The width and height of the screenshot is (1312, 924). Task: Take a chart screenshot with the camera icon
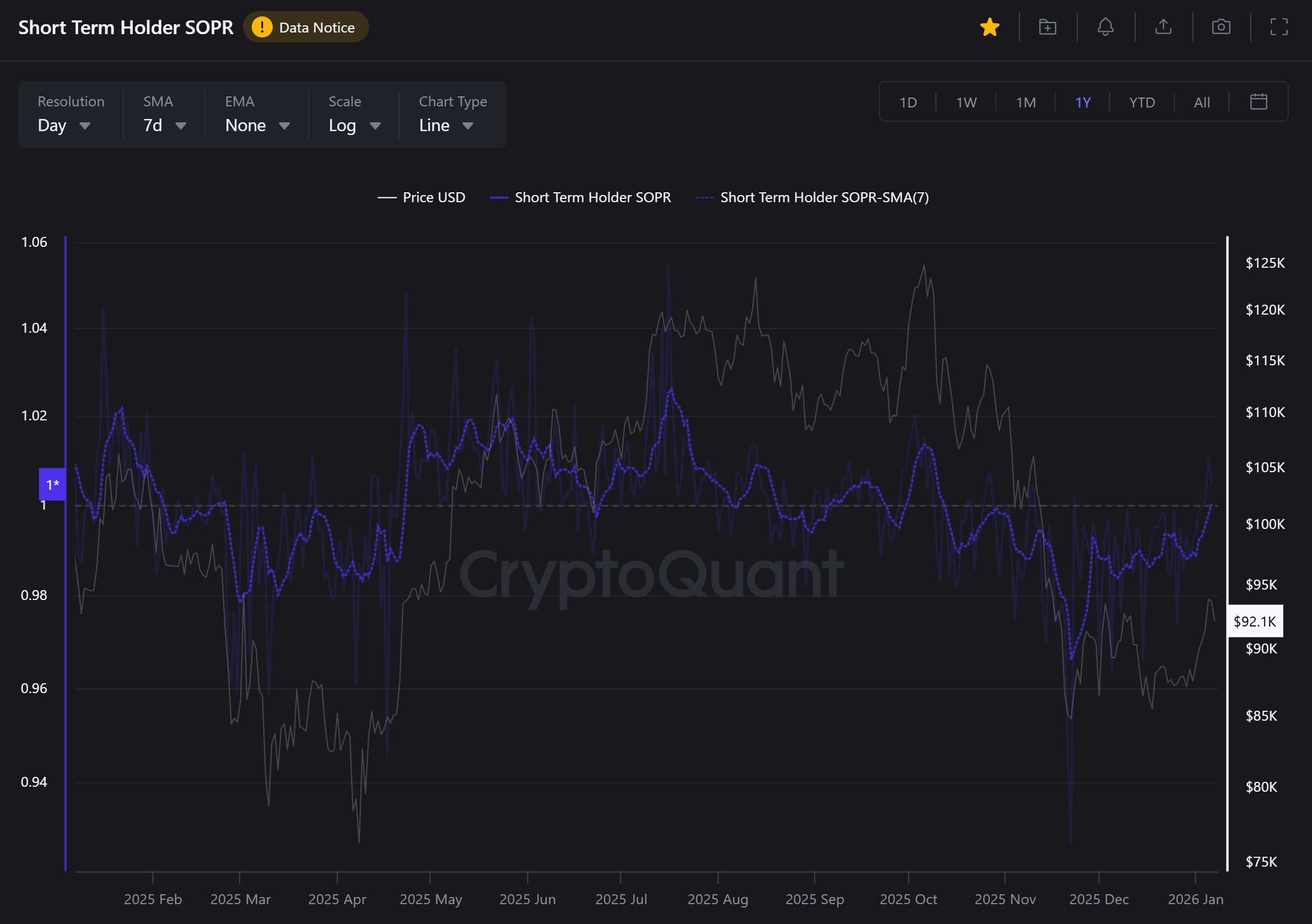coord(1221,27)
